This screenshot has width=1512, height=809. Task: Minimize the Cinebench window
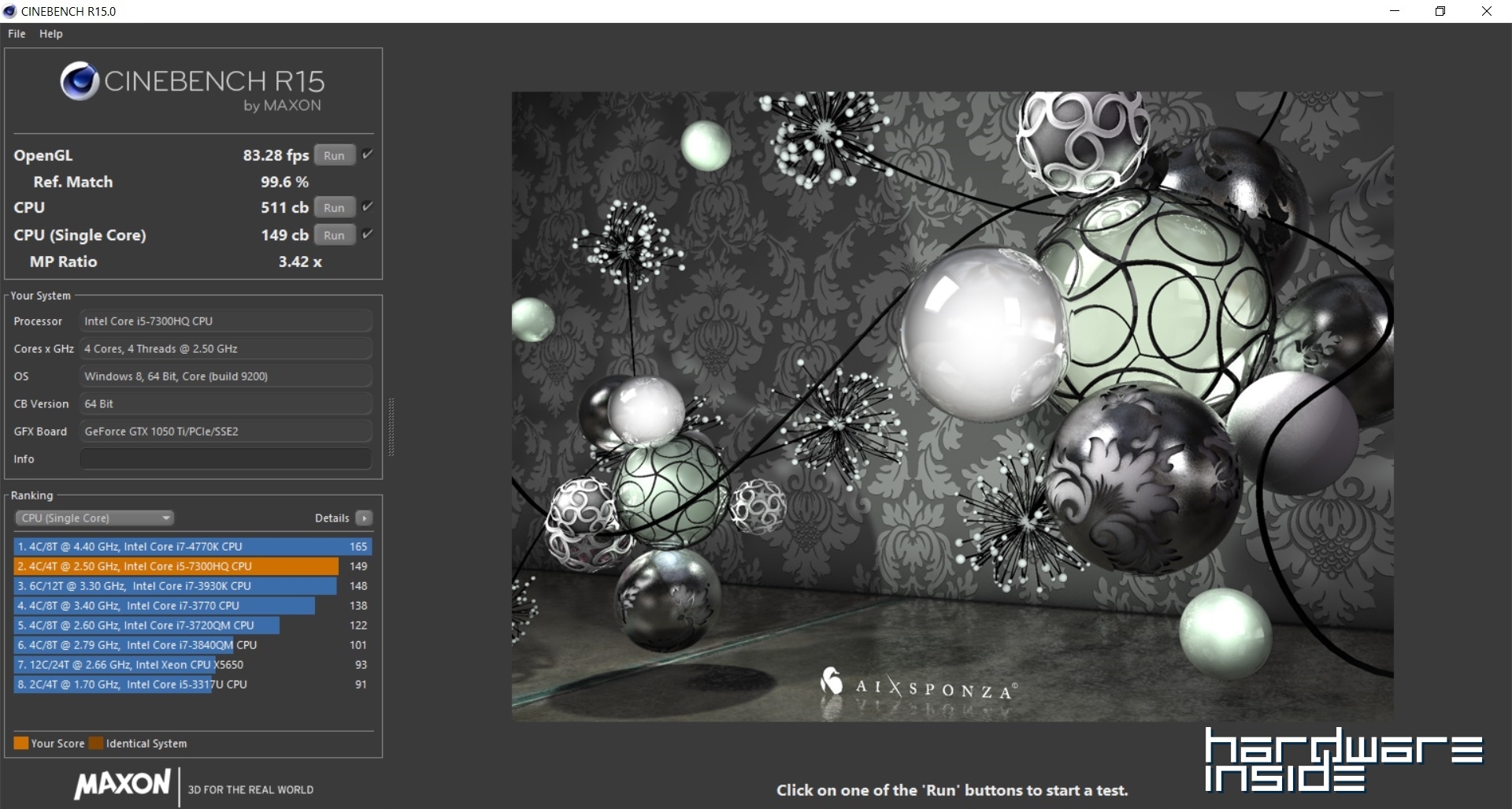click(x=1395, y=11)
